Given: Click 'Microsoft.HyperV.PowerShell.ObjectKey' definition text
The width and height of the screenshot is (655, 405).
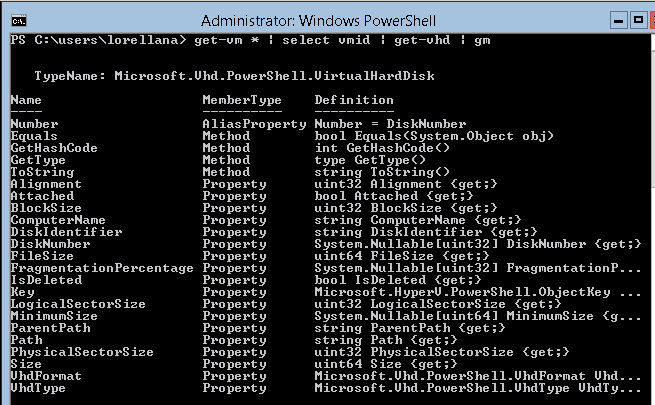Looking at the screenshot, I should pyautogui.click(x=462, y=292).
